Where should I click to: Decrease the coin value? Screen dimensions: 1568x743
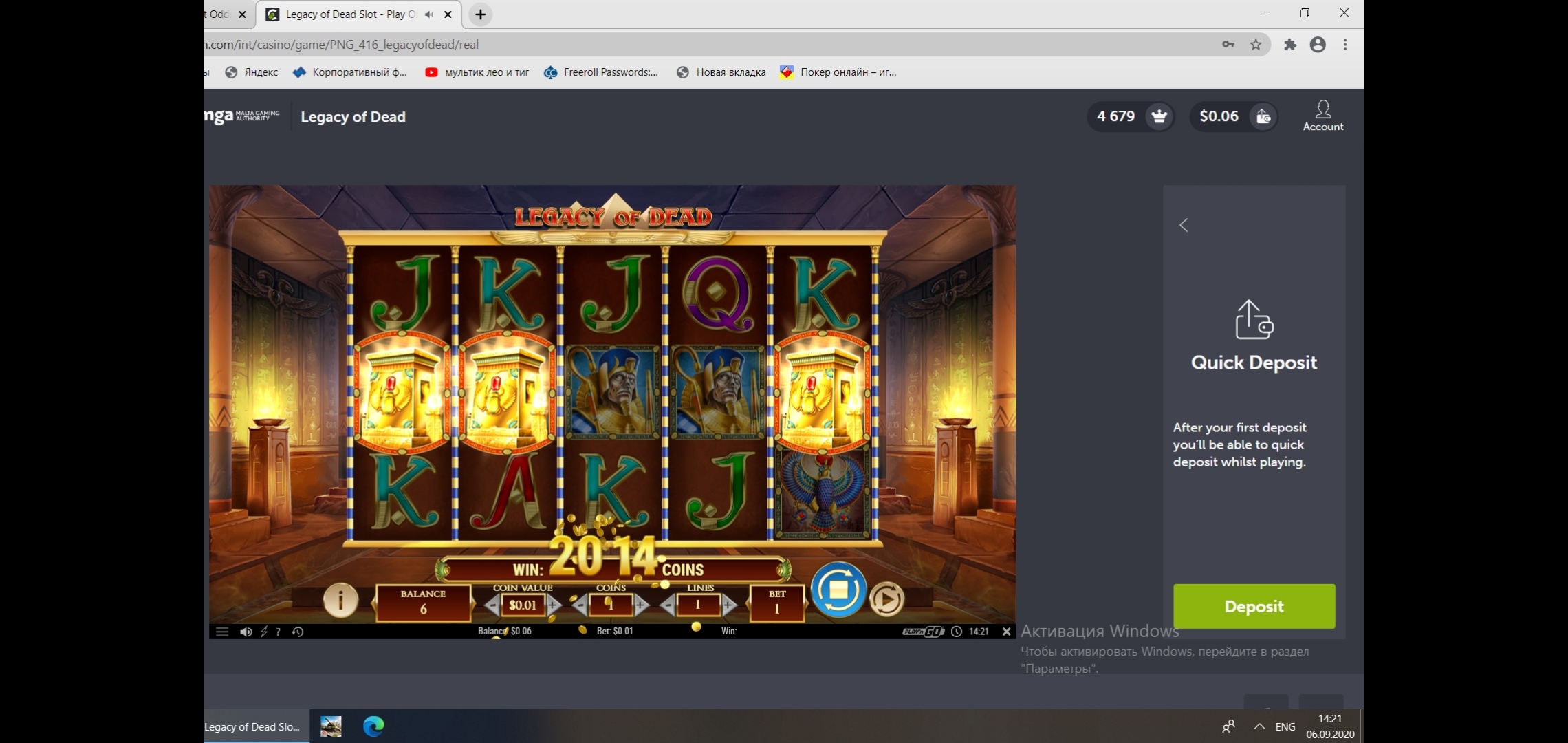(492, 605)
